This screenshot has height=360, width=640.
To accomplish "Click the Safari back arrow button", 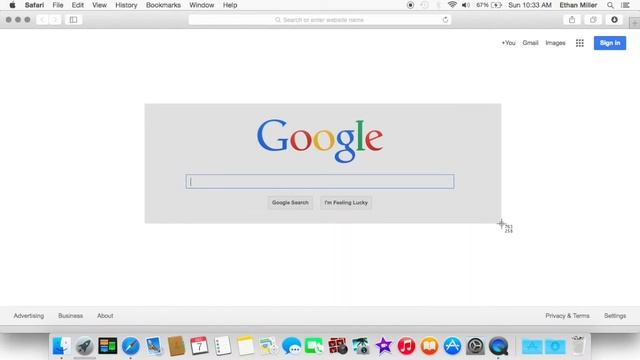I will tap(42, 20).
